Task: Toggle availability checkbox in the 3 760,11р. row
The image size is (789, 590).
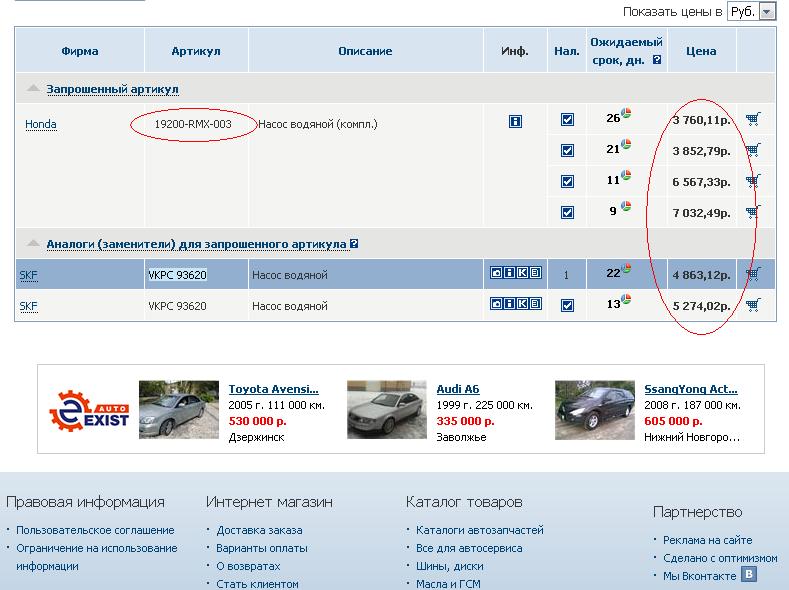Action: 567,120
